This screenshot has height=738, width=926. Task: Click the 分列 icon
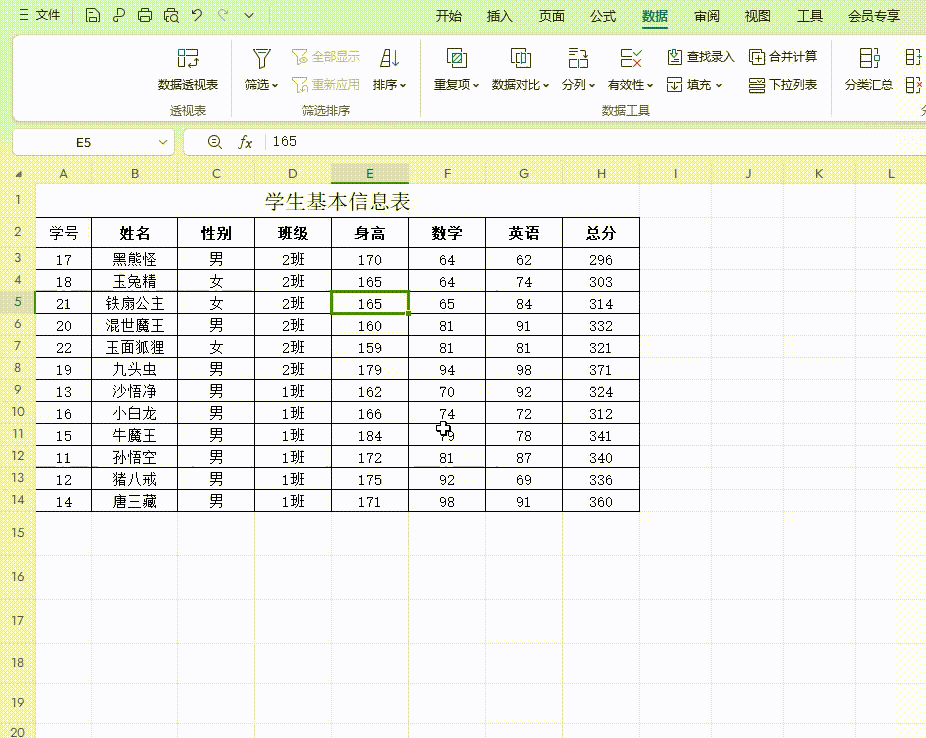(x=578, y=58)
